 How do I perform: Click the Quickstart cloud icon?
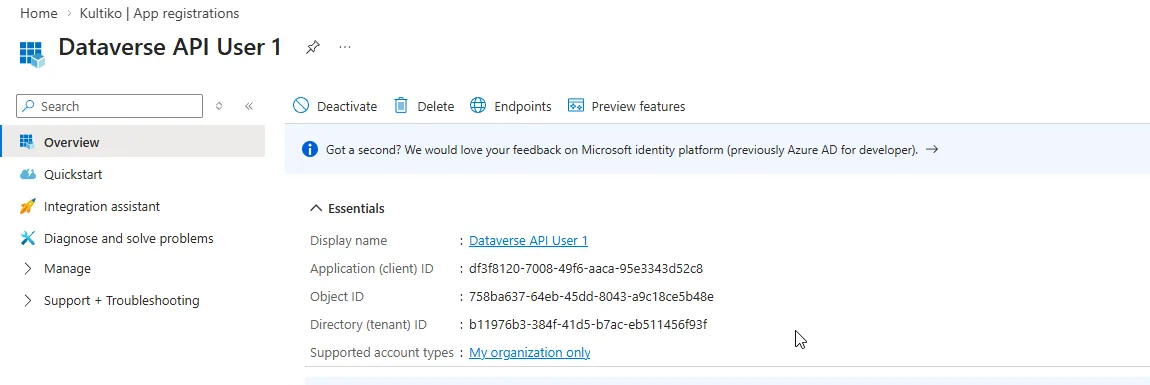pyautogui.click(x=27, y=175)
